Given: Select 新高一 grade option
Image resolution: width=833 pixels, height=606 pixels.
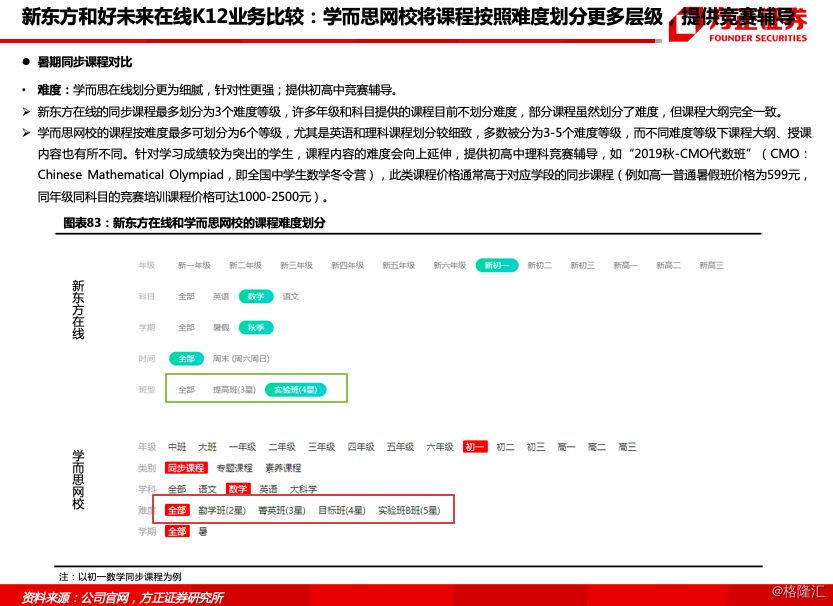Looking at the screenshot, I should click(625, 265).
